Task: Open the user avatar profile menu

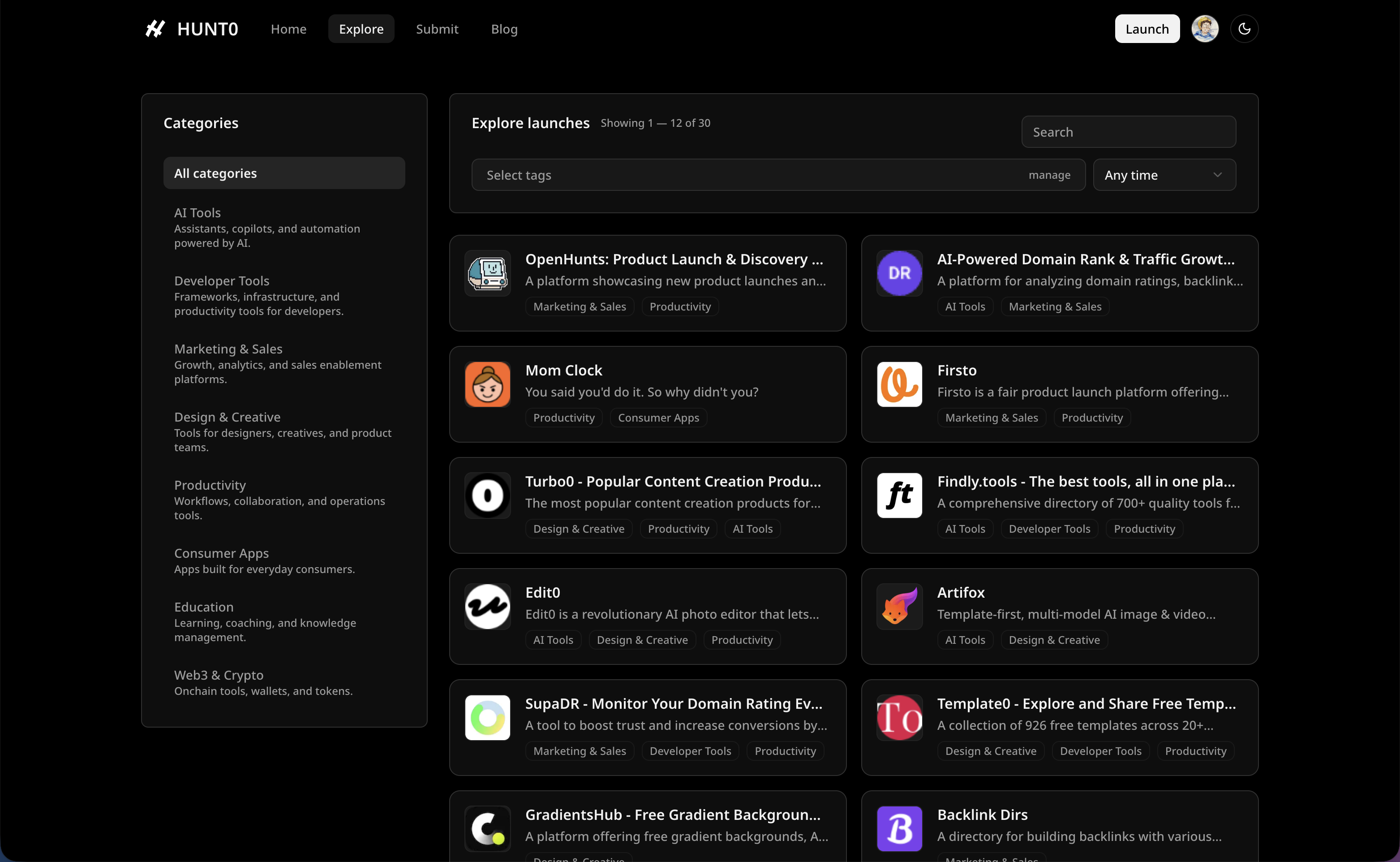Action: [1205, 29]
